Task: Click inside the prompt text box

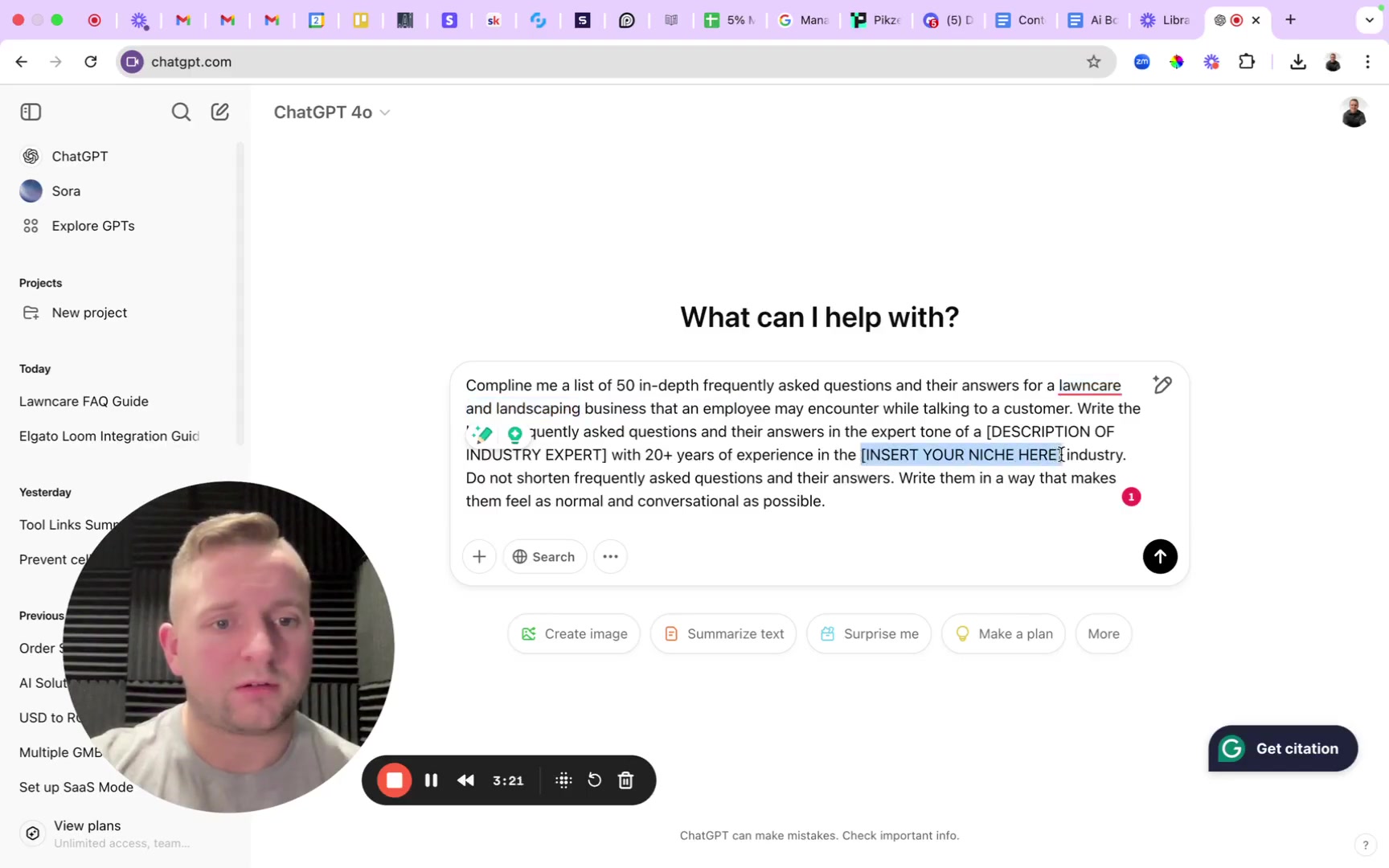Action: coord(804,443)
